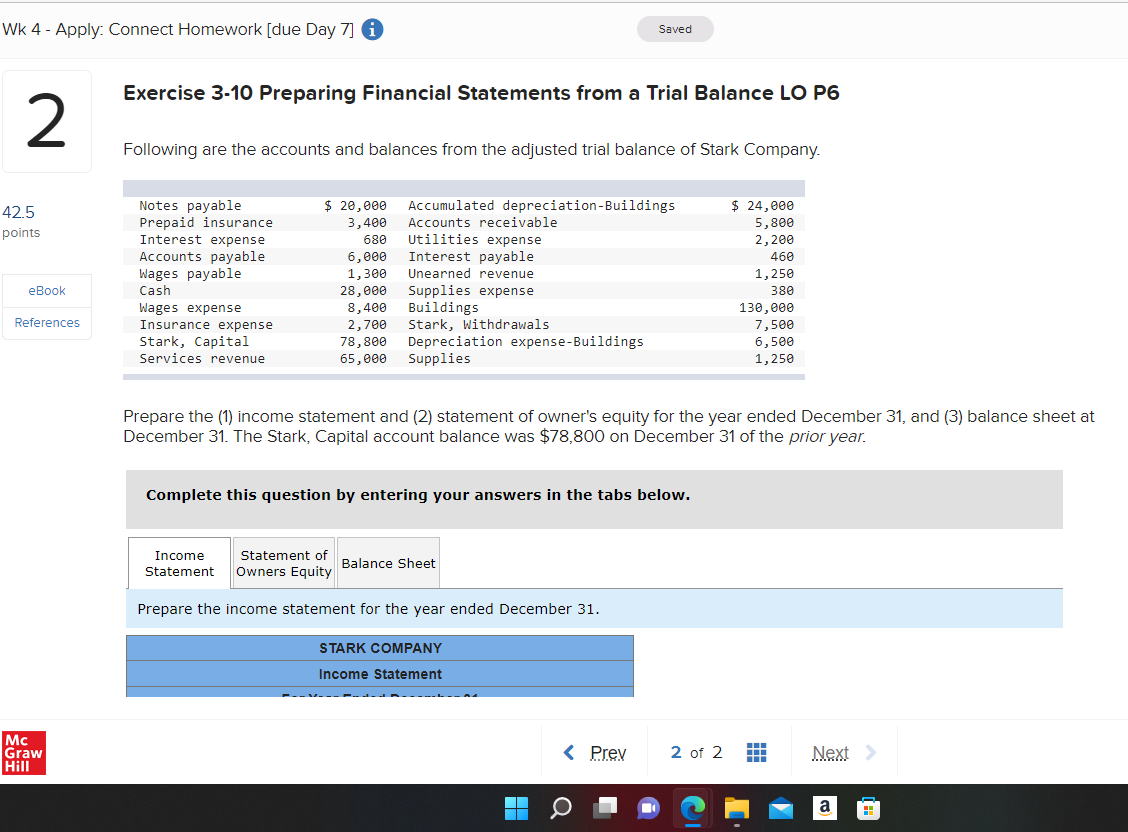Screen dimensions: 1128x832
Task: Click the left chevron beside Prev
Action: (569, 752)
